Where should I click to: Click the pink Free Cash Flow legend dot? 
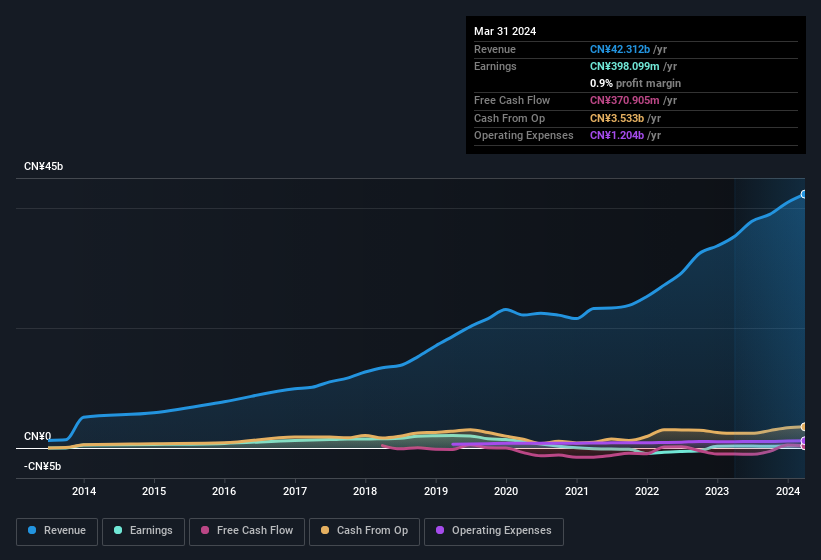[x=205, y=530]
